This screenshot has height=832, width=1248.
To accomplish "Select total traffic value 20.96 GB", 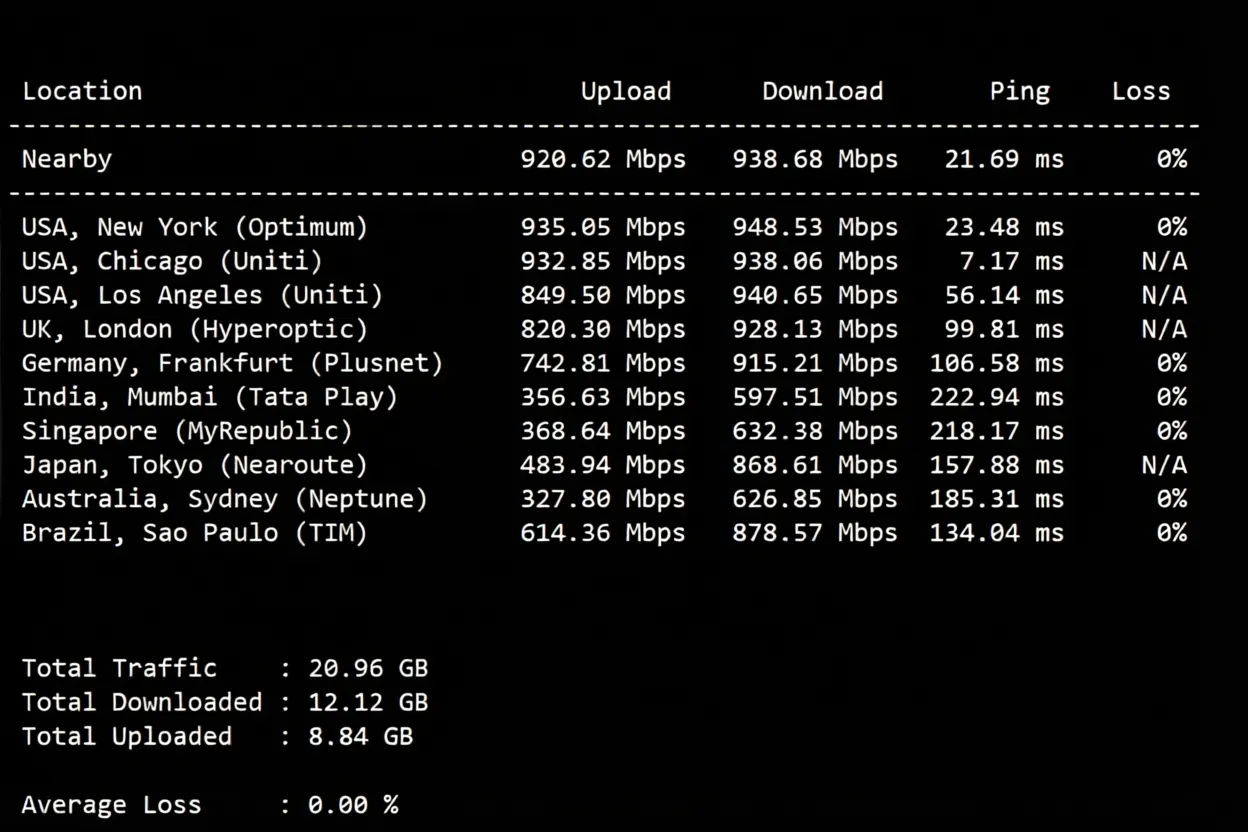I will tap(368, 668).
